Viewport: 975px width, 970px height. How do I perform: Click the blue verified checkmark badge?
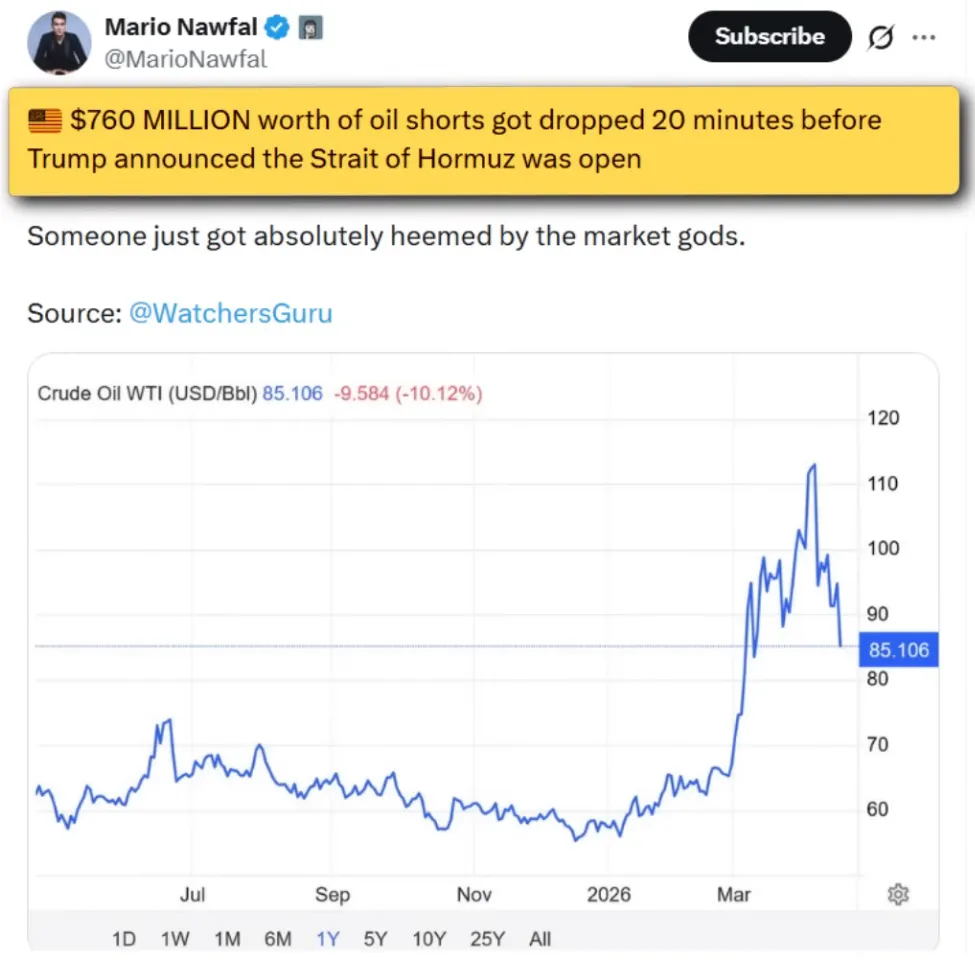coord(280,28)
